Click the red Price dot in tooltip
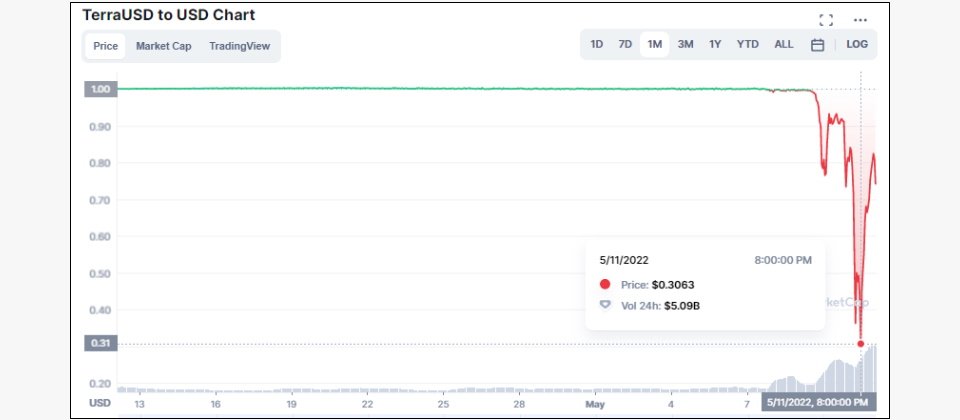This screenshot has height=420, width=960. 606,284
